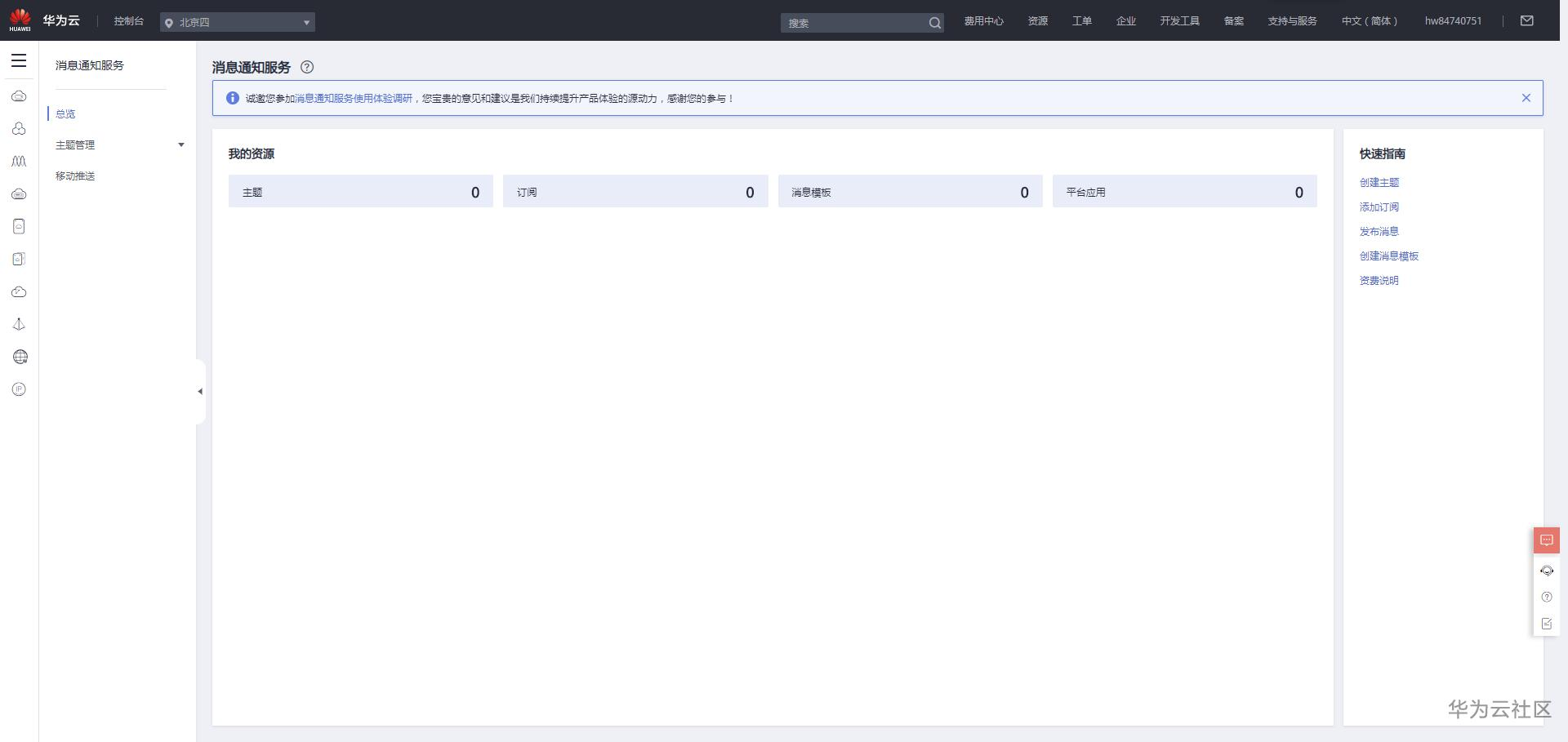
Task: Open the 北京四 region selector dropdown
Action: tap(238, 23)
